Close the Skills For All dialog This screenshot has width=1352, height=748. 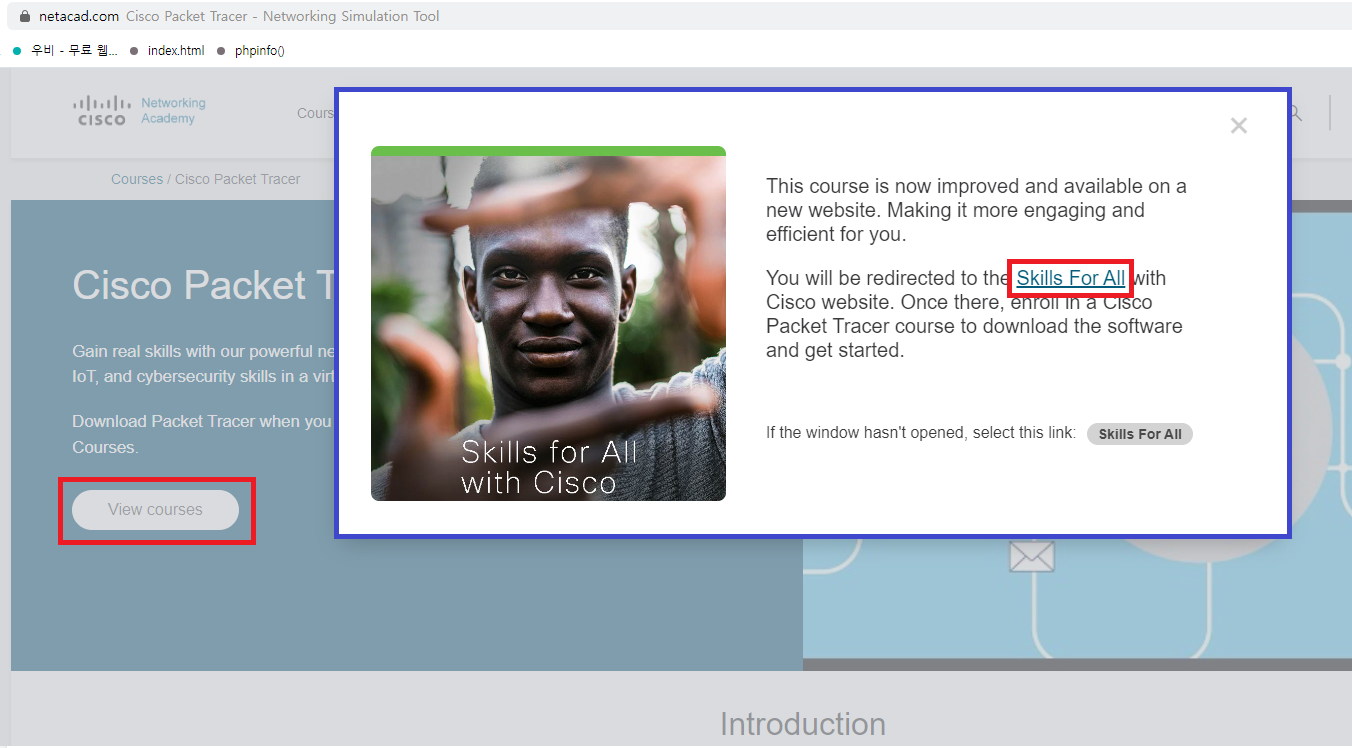pyautogui.click(x=1239, y=126)
